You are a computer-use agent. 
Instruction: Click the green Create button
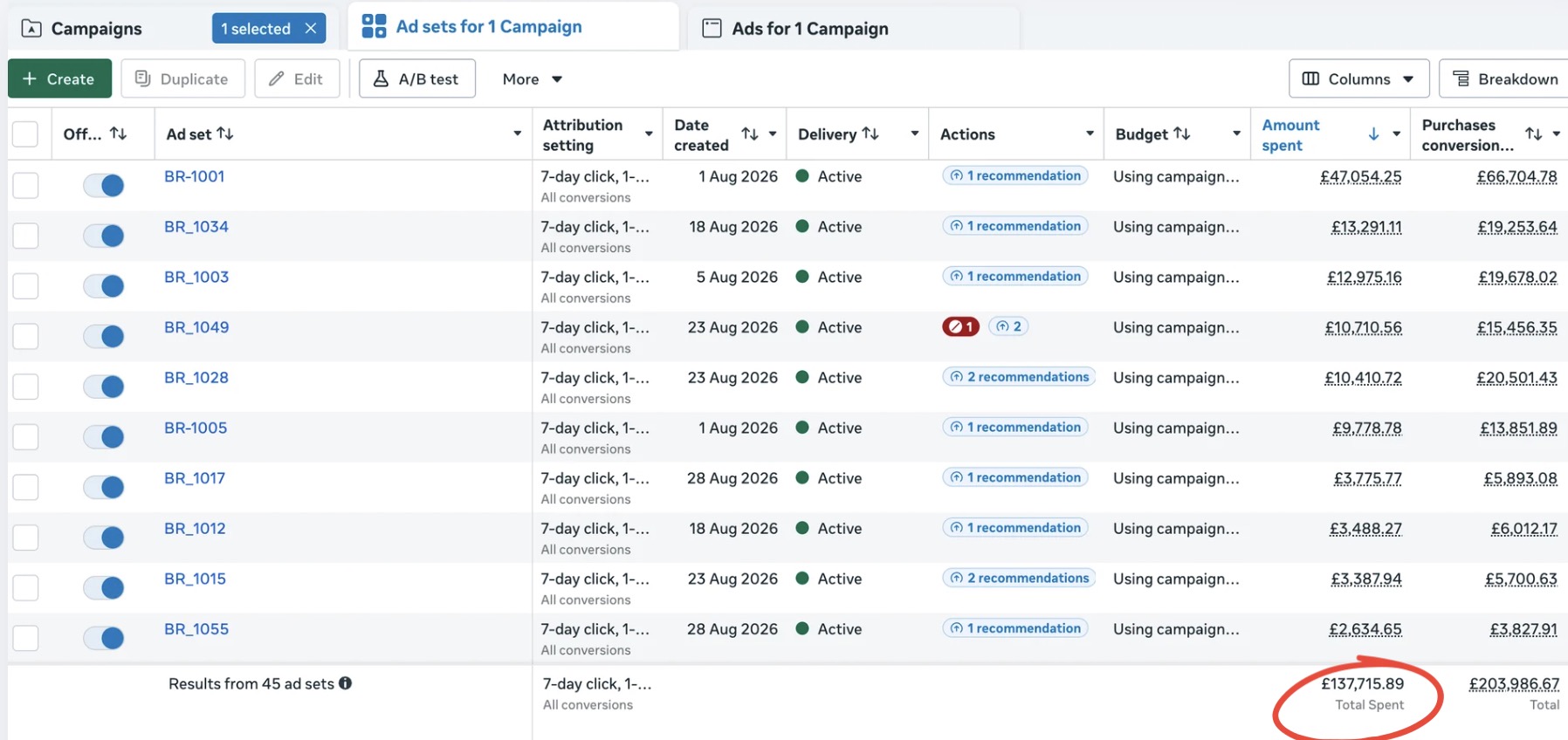tap(59, 79)
